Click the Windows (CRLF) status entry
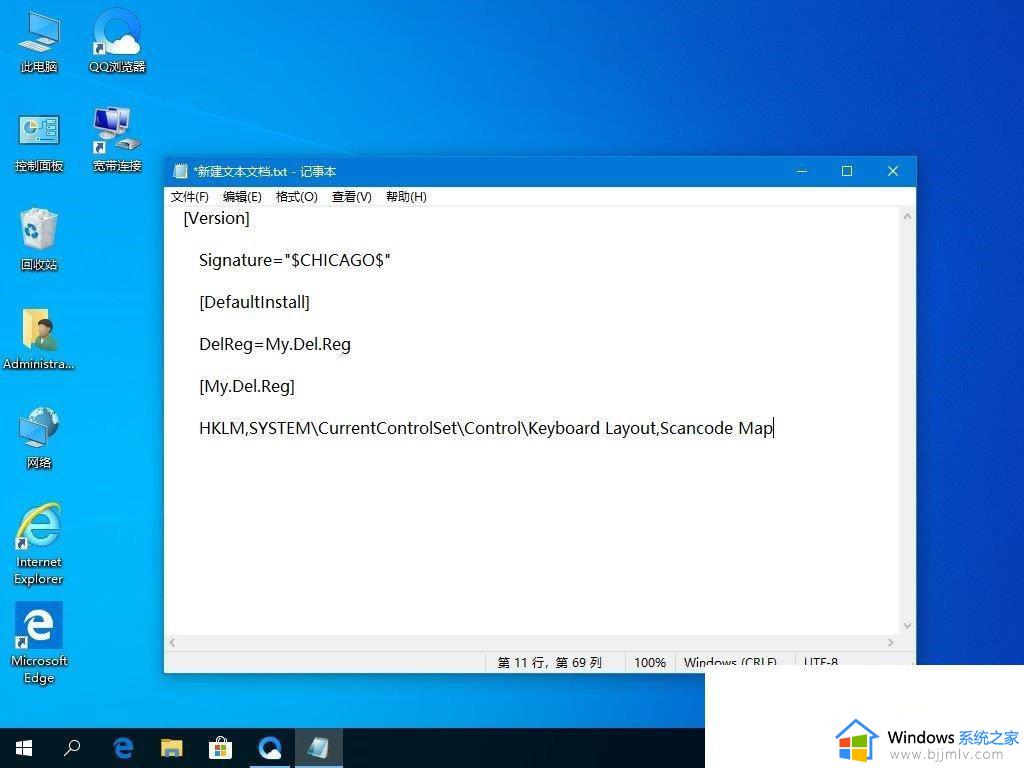 [730, 661]
